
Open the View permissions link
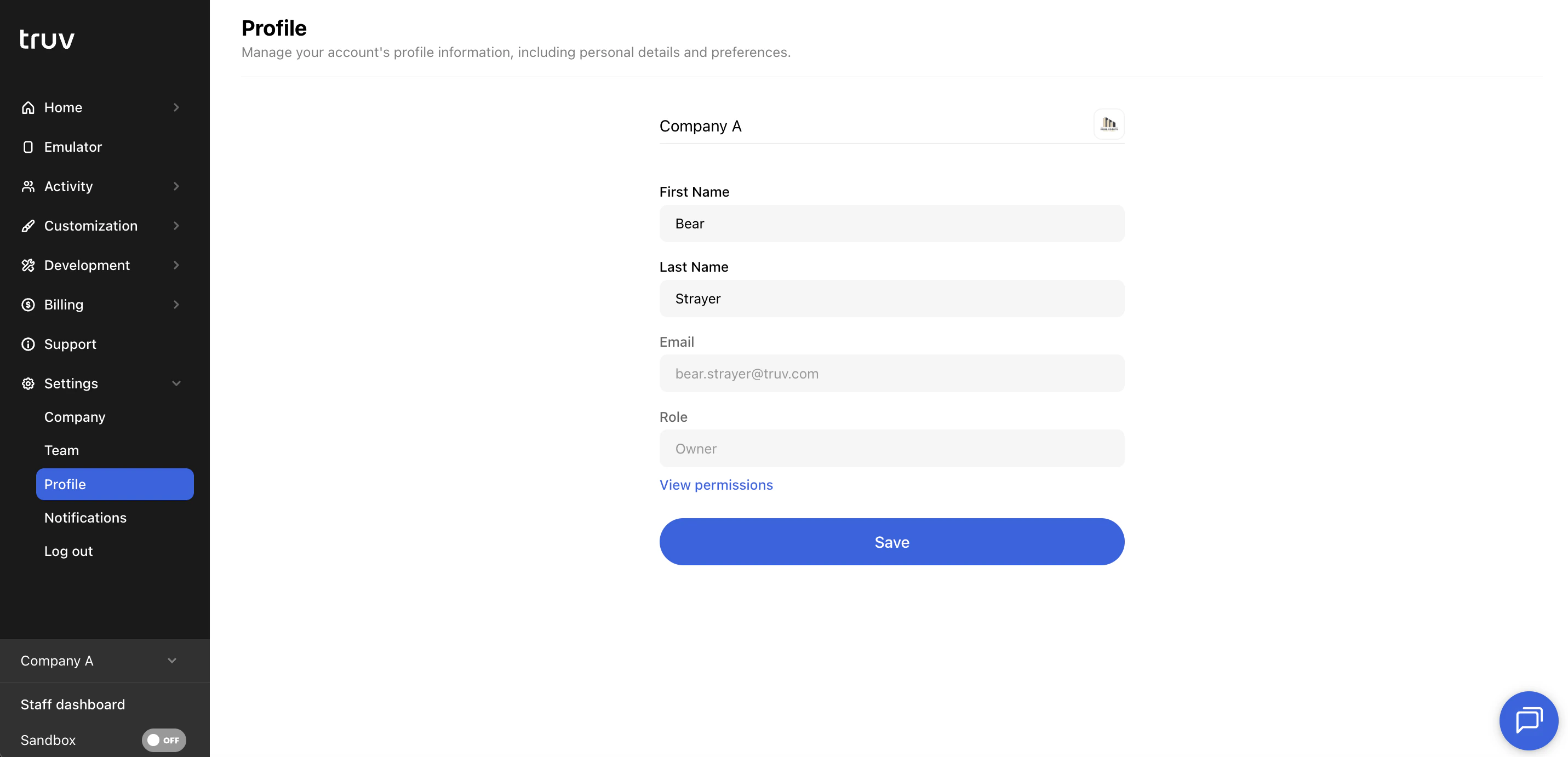click(x=716, y=485)
